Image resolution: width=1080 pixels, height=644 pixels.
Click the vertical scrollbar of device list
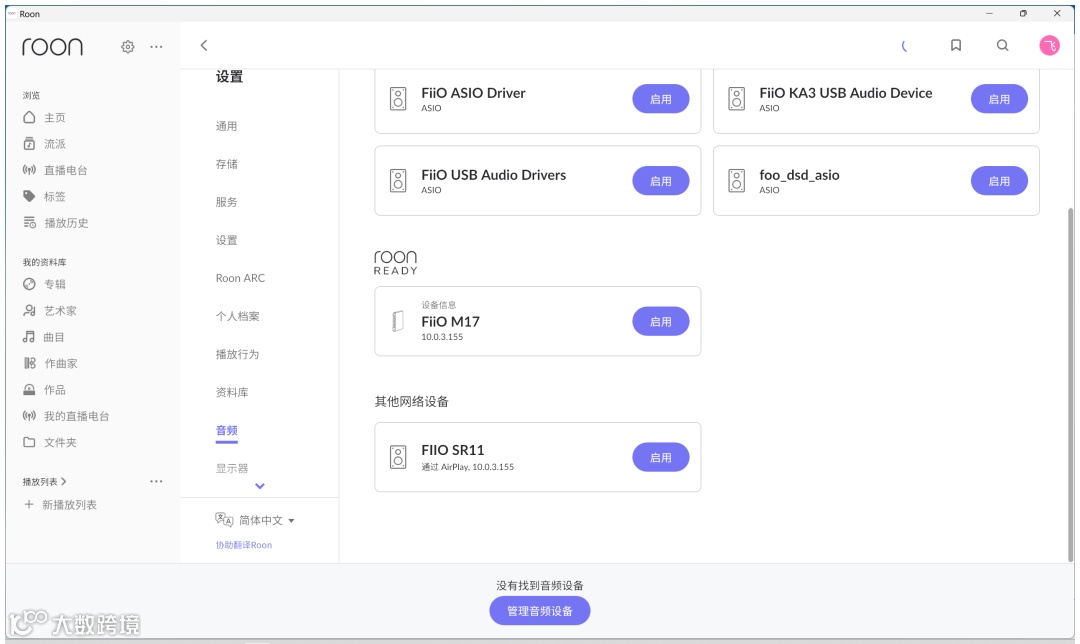(x=1070, y=383)
